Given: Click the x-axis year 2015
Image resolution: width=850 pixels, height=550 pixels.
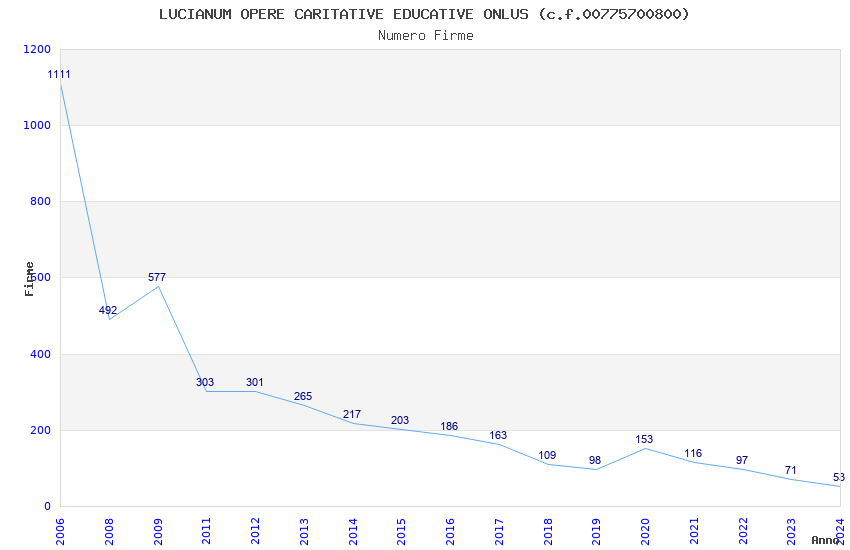Looking at the screenshot, I should tap(401, 531).
